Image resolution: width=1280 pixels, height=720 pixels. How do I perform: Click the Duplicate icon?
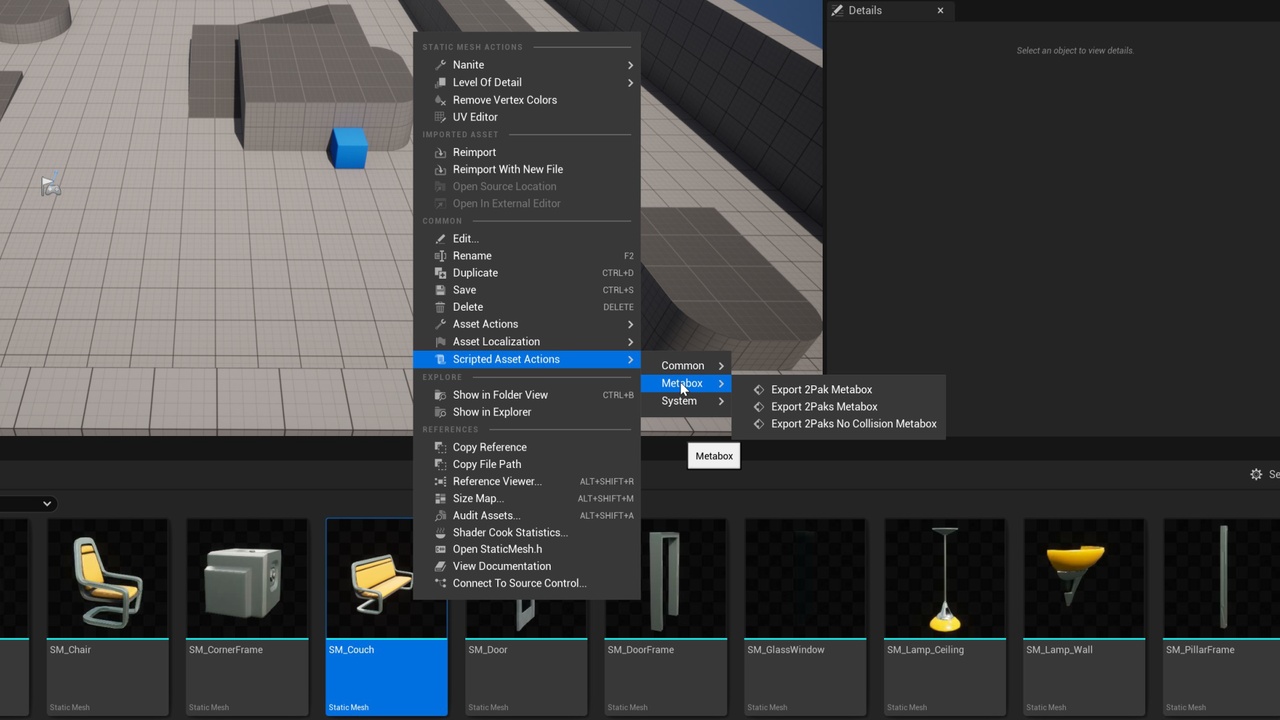pyautogui.click(x=440, y=273)
